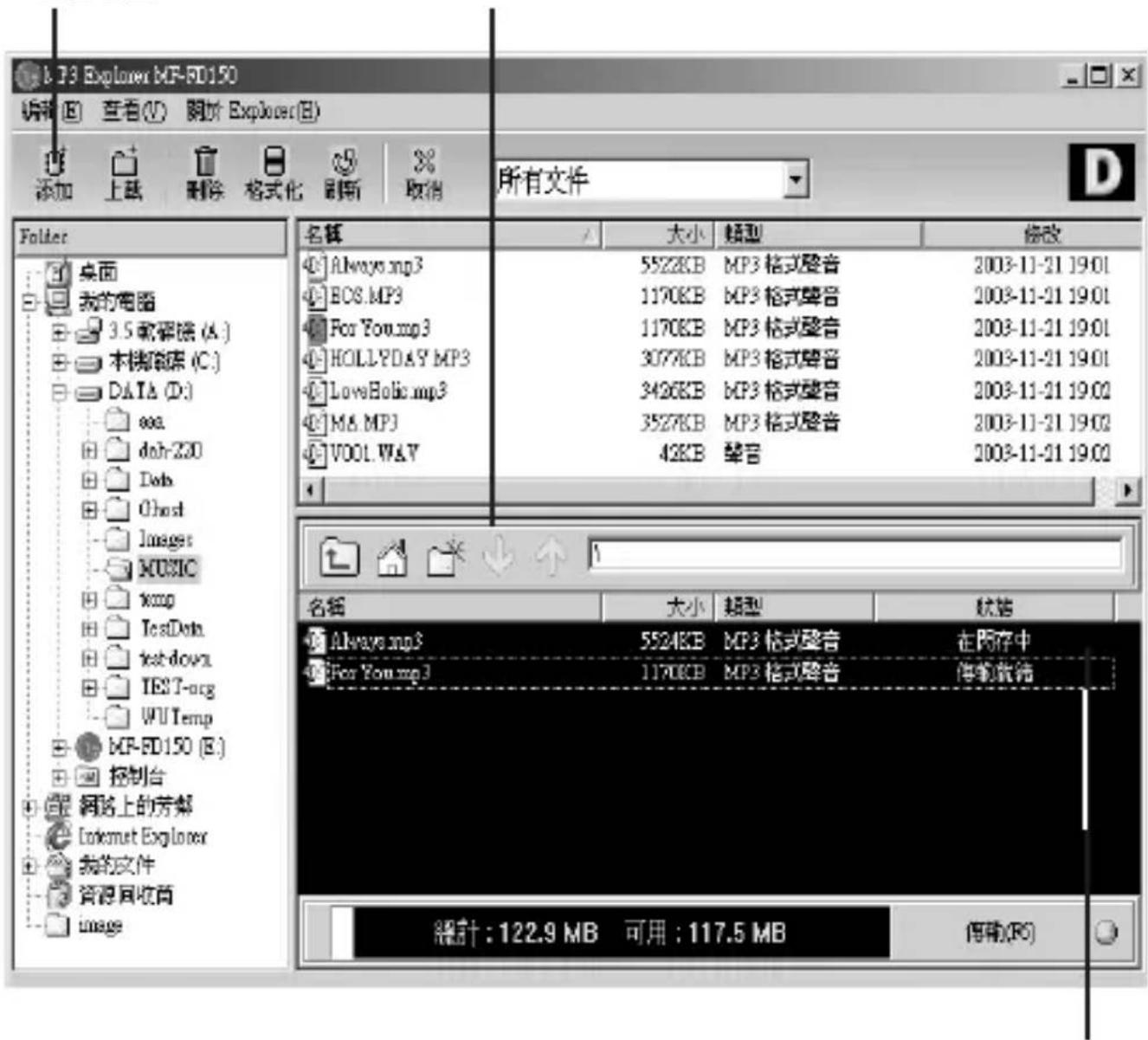Screen dimensions: 1148x1040
Task: Sort upper list by 名稱 column header
Action: pyautogui.click(x=450, y=234)
